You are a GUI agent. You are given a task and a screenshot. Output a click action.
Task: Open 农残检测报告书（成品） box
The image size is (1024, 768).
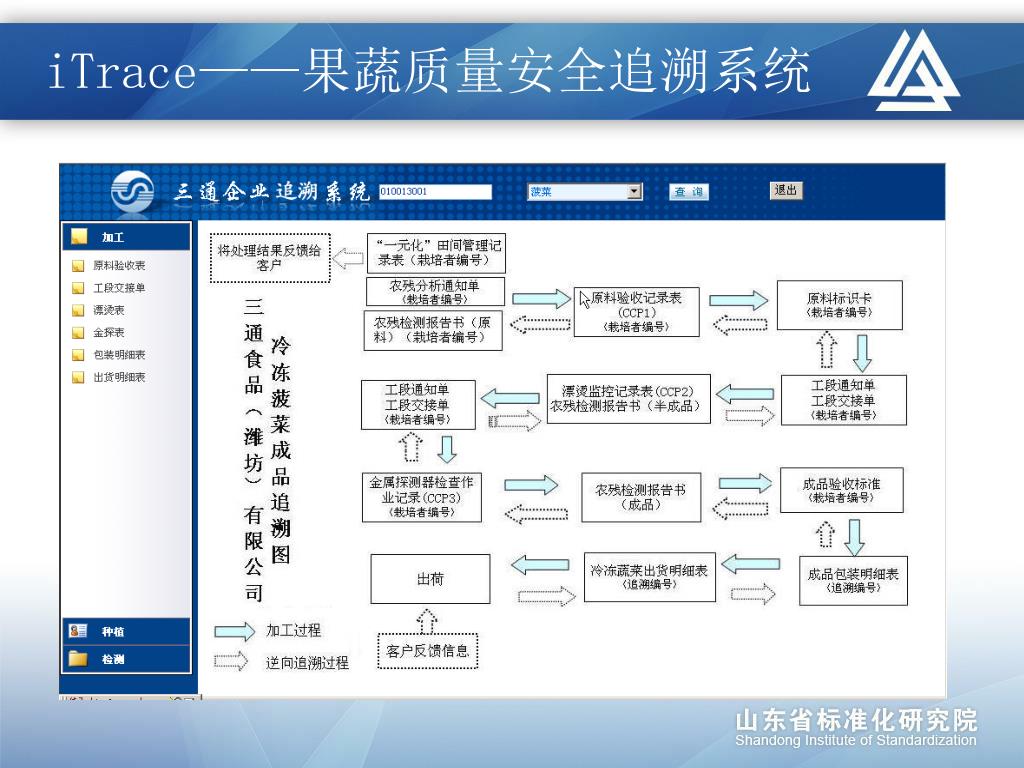pos(641,498)
